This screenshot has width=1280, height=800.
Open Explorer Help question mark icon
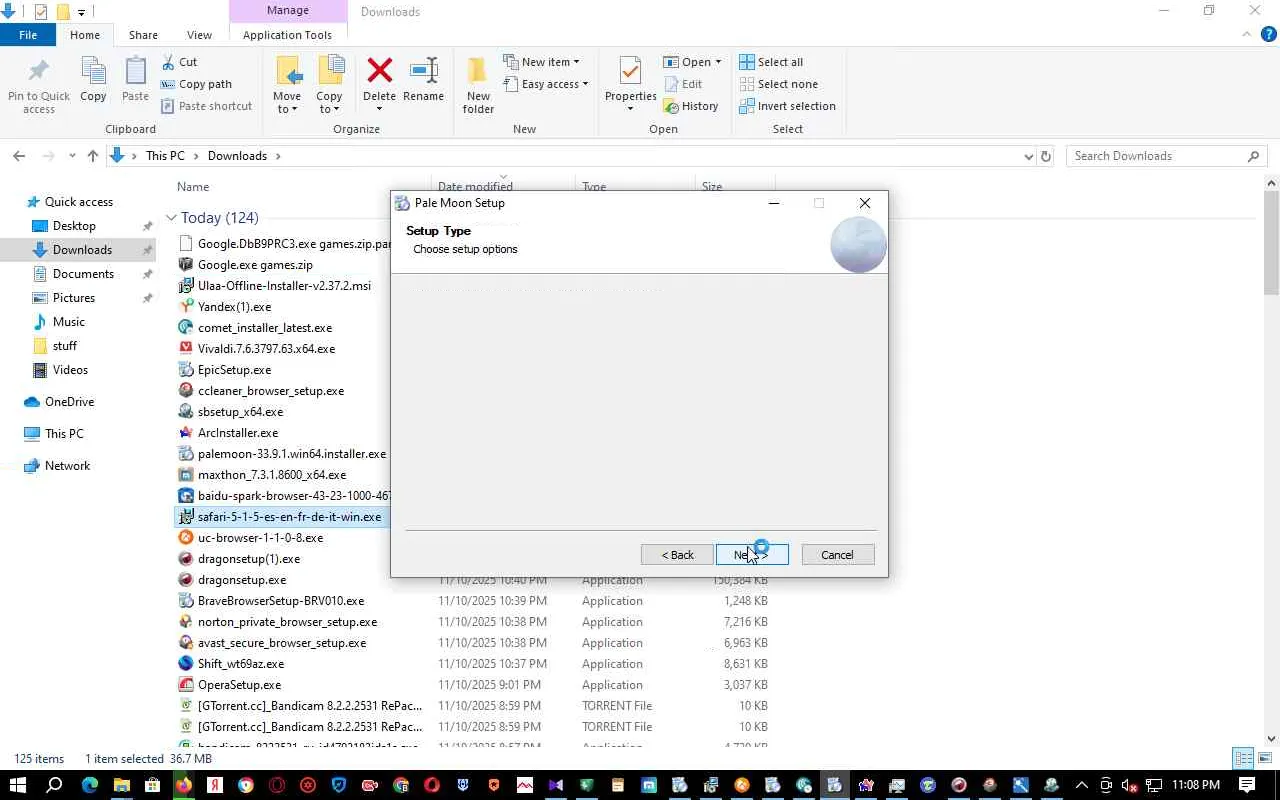1269,34
